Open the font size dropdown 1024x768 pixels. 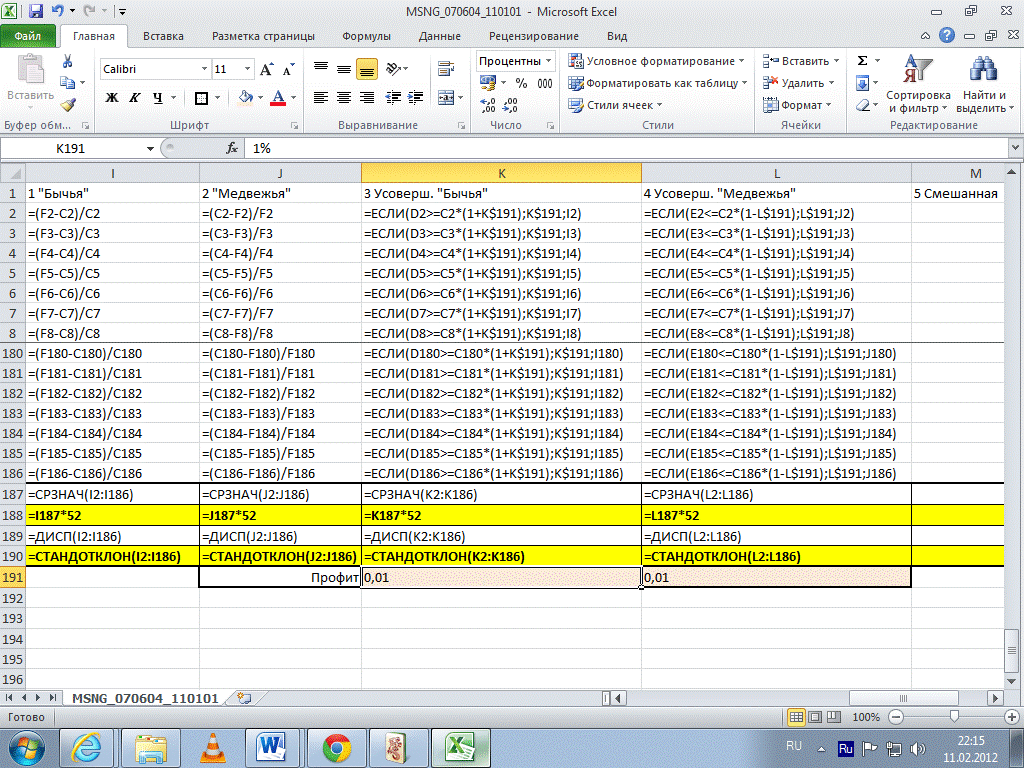click(x=247, y=69)
